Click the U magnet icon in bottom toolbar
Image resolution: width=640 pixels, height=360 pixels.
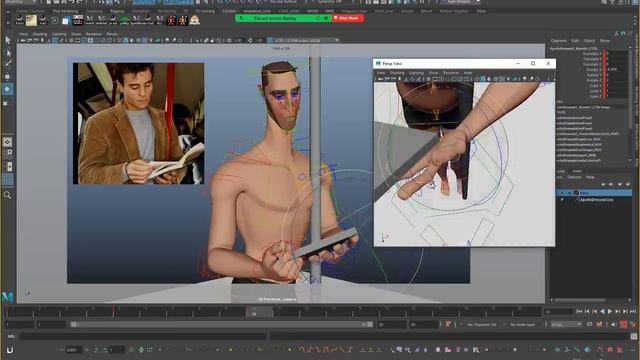click(x=10, y=350)
